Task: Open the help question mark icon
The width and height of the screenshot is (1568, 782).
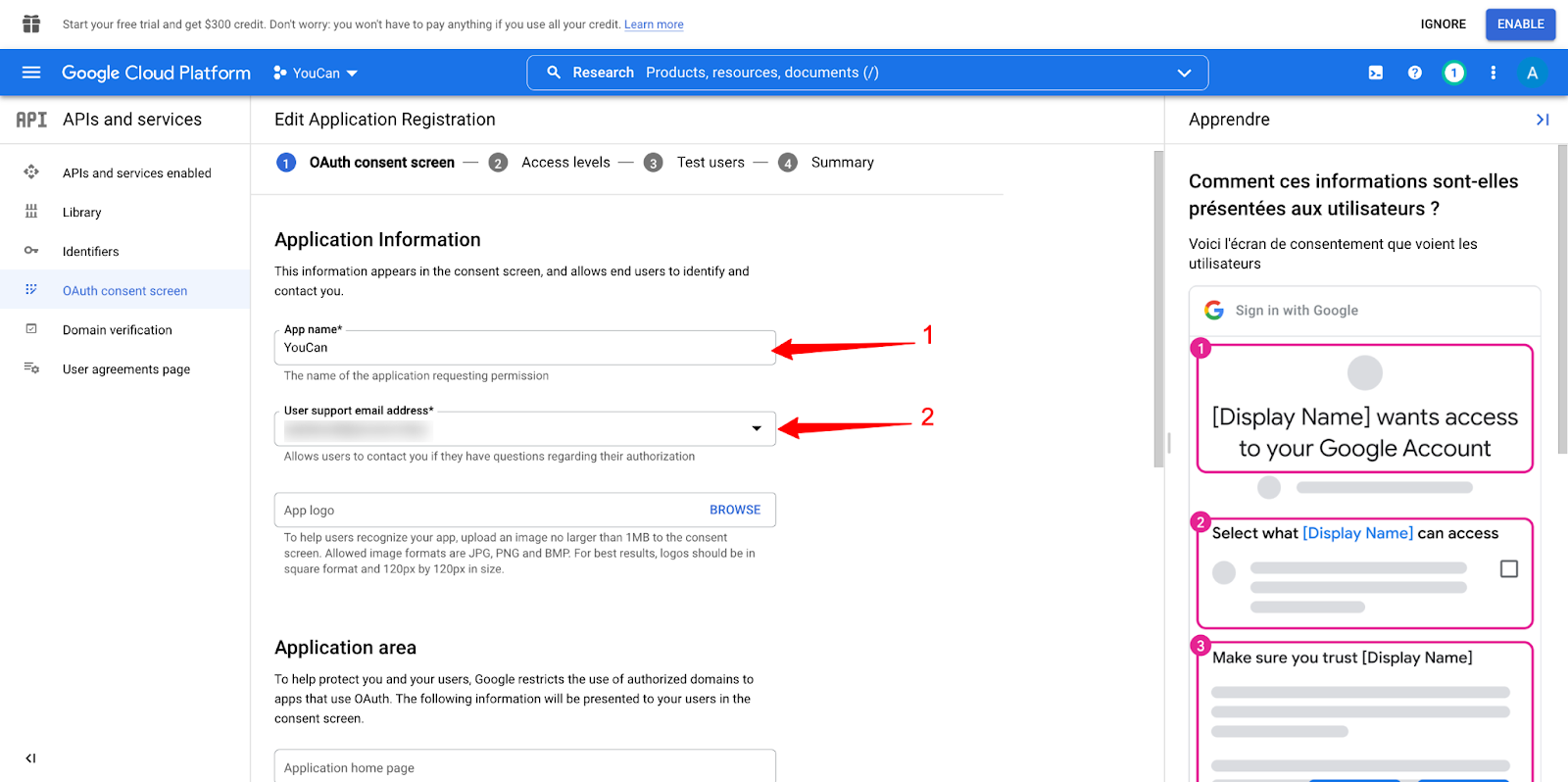Action: (1415, 73)
